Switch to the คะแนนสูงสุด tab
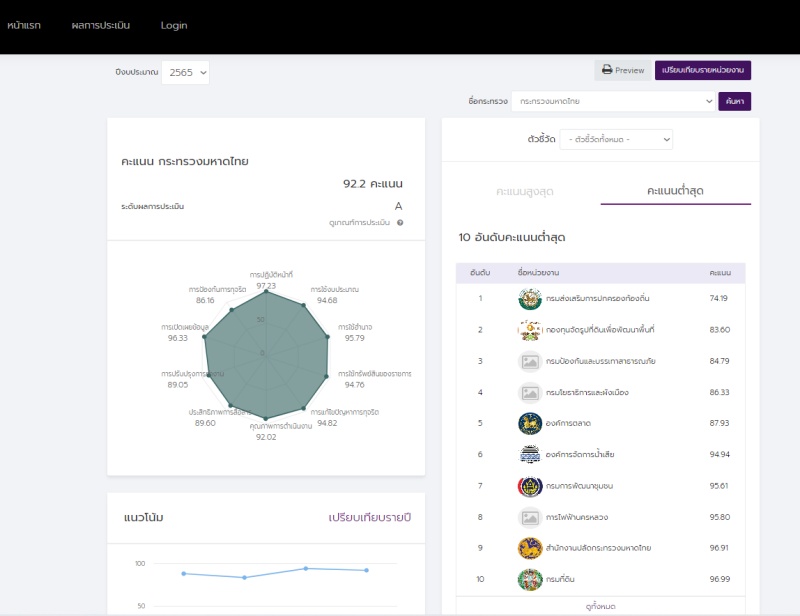Screen dimensions: 800x616 click(525, 190)
